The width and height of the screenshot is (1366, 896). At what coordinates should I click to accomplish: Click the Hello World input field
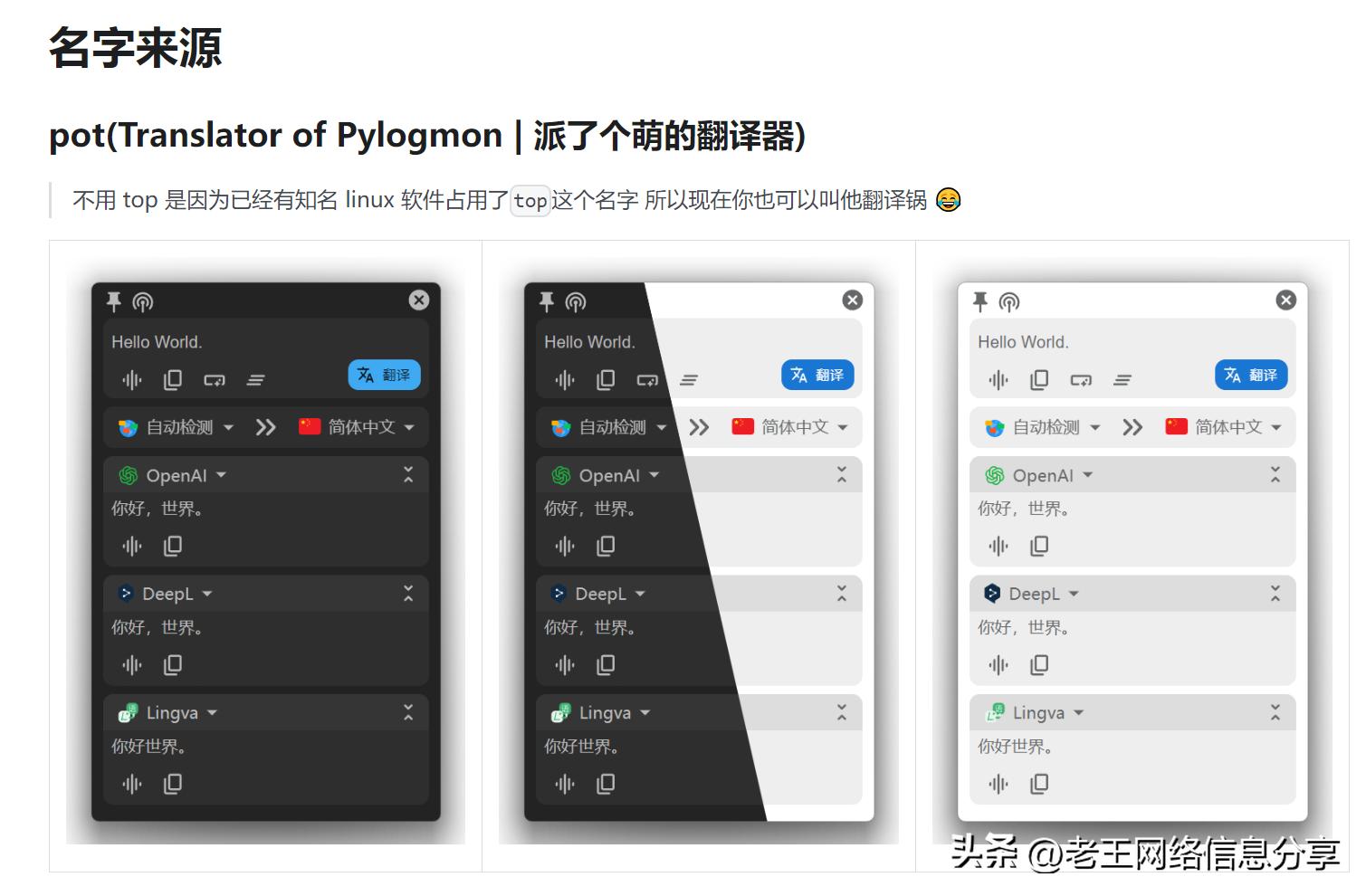(x=156, y=341)
